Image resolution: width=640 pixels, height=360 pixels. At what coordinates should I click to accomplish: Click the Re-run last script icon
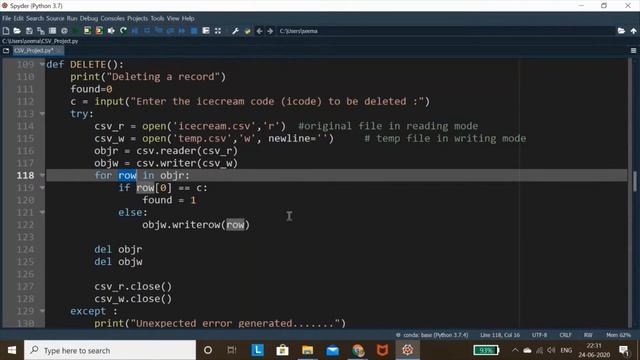tap(123, 31)
